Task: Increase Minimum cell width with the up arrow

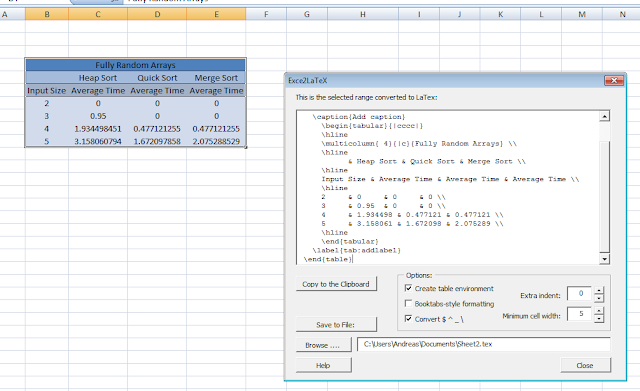Action: (599, 311)
